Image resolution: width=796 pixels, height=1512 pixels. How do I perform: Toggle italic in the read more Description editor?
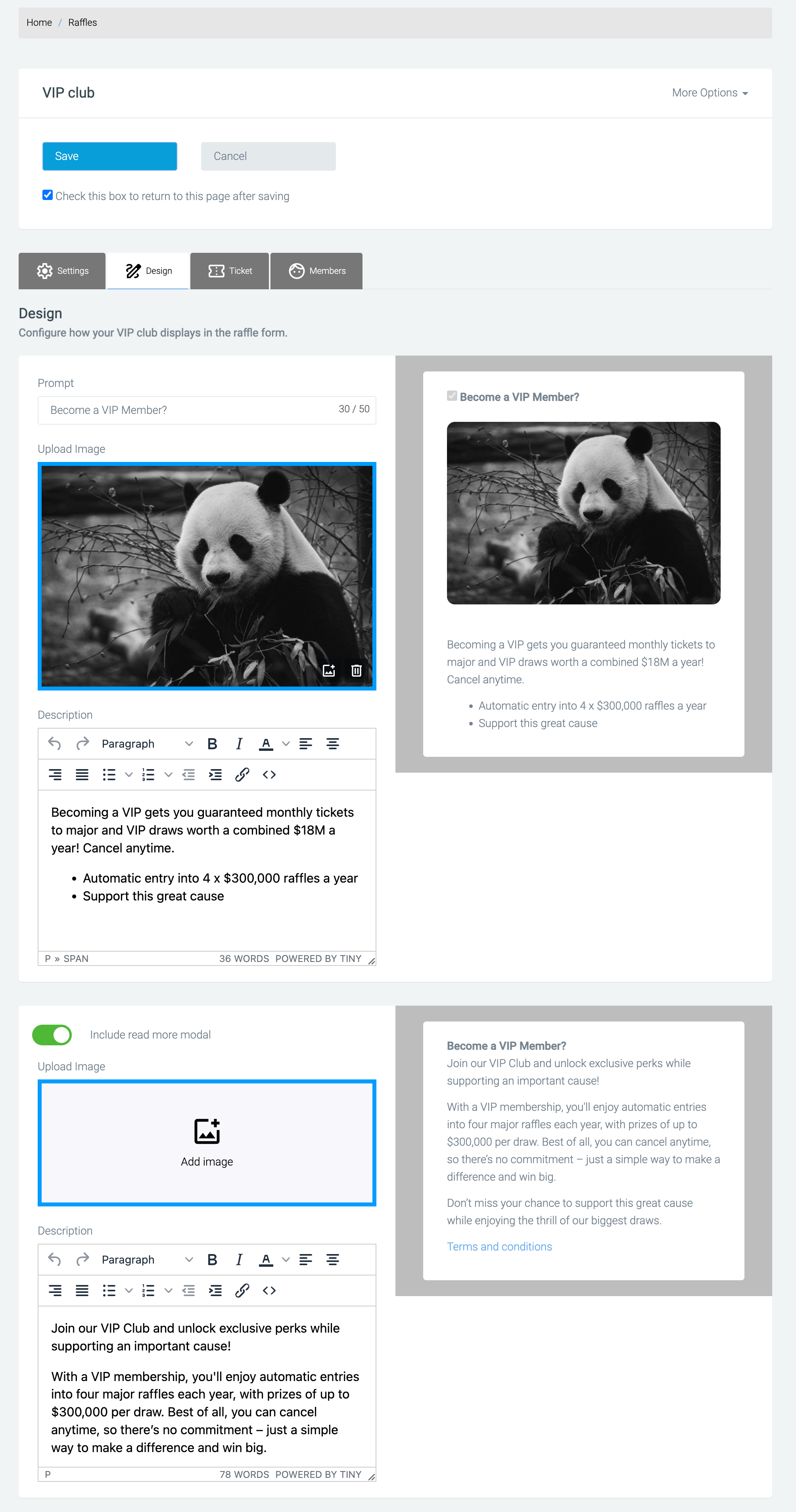point(239,1260)
